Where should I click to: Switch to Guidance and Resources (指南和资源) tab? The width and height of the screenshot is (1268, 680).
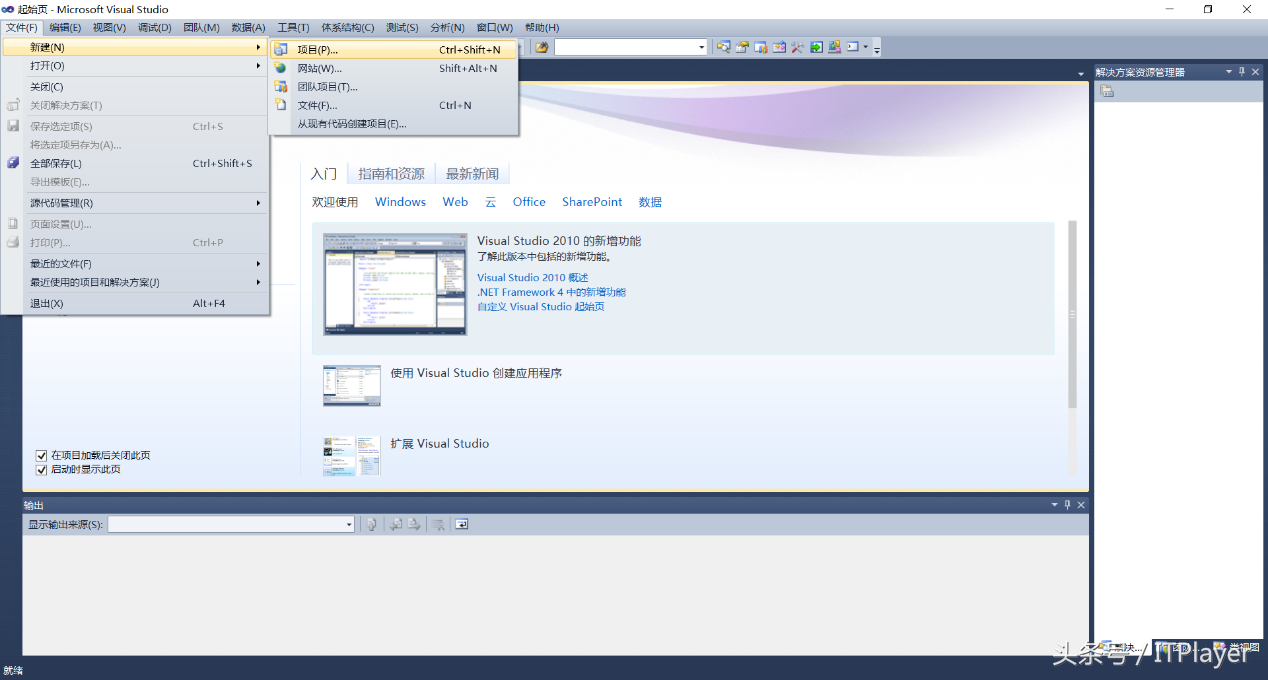click(391, 174)
